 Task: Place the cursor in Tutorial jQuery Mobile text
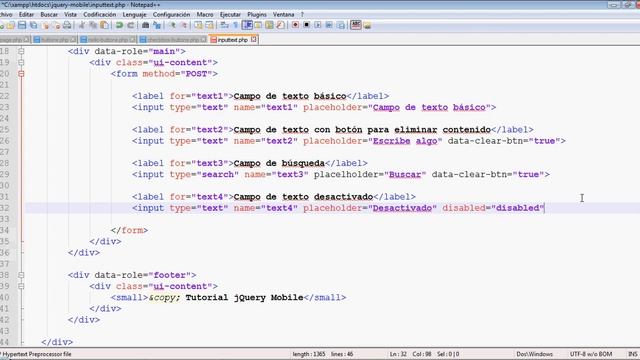(x=244, y=298)
